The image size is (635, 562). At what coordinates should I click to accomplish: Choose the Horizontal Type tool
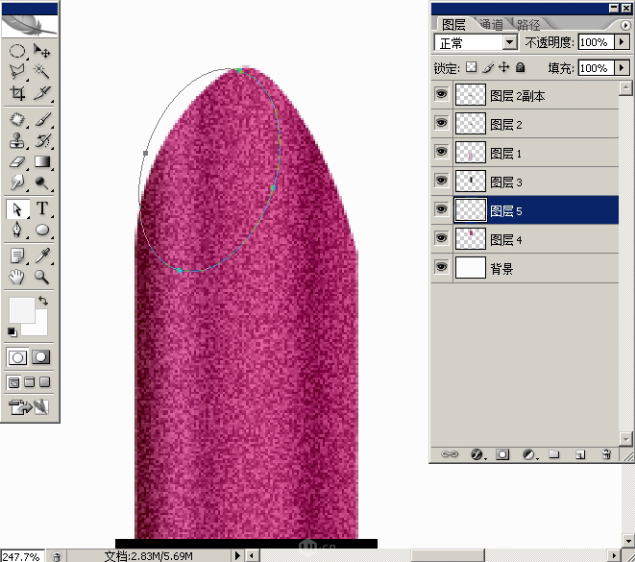click(x=43, y=209)
